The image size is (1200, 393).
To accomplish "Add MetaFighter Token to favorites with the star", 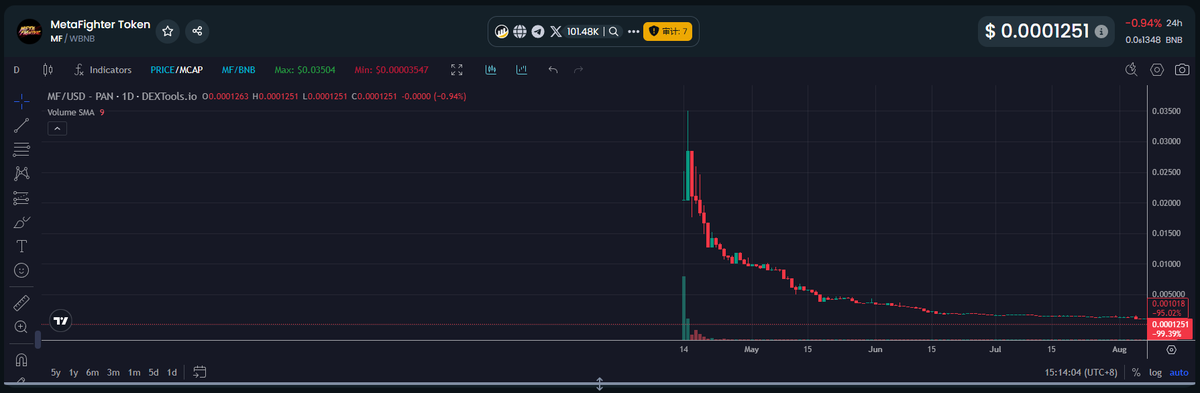I will pos(168,31).
